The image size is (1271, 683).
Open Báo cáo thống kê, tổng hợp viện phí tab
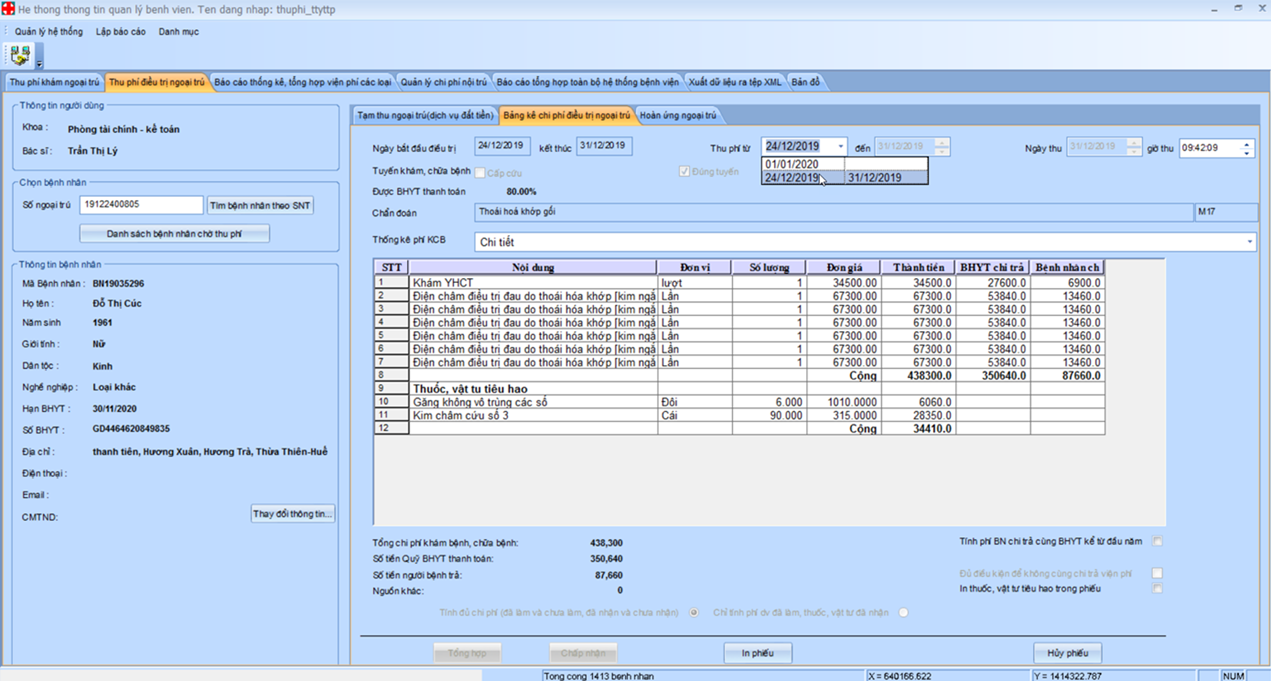pos(303,82)
